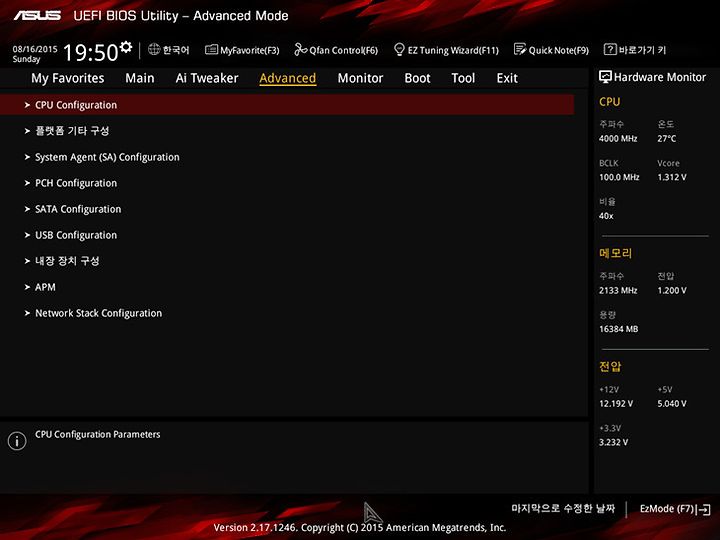Select the Advanced tab
Screen dimensions: 720x540
point(287,78)
